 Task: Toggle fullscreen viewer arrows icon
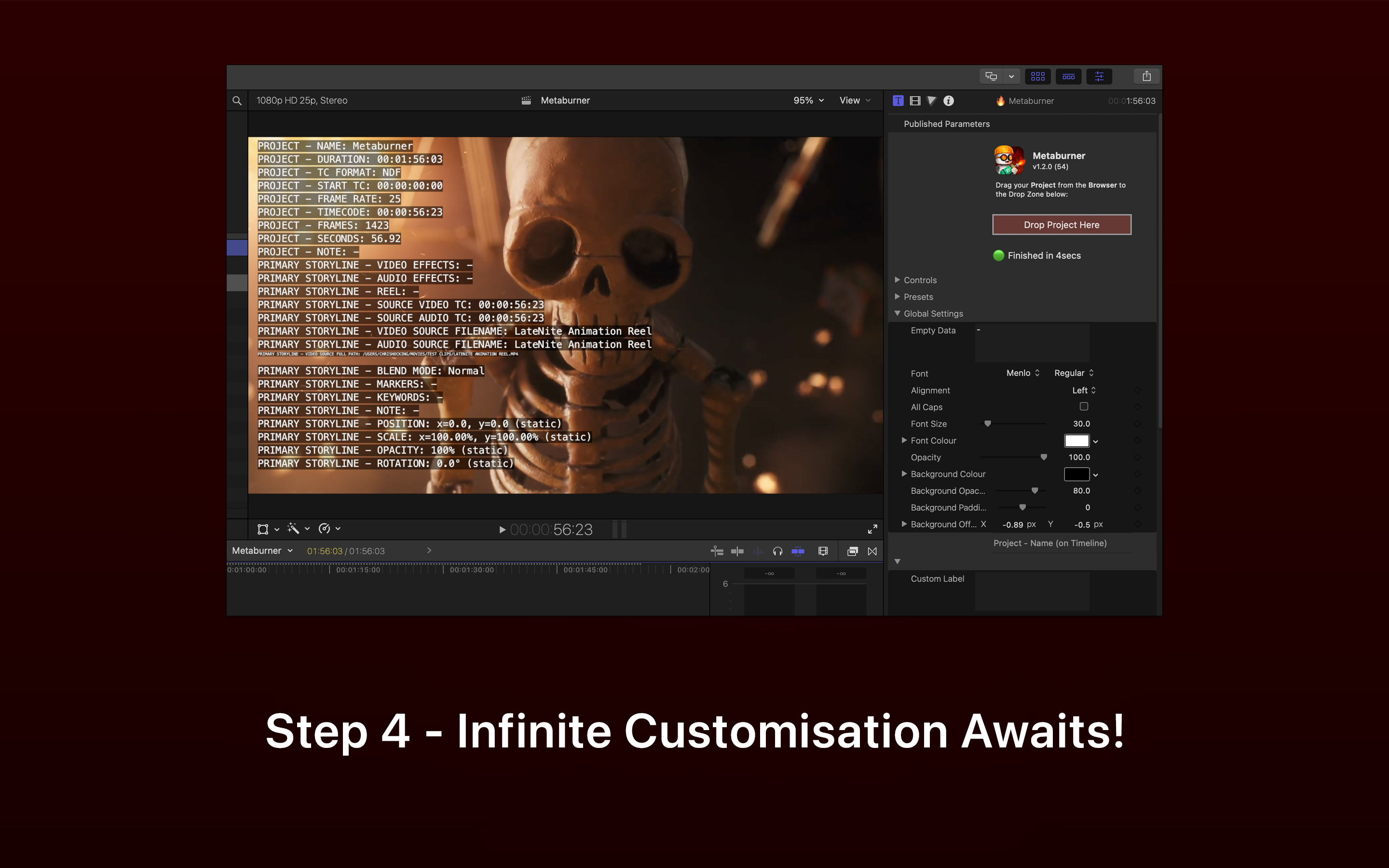click(x=872, y=529)
